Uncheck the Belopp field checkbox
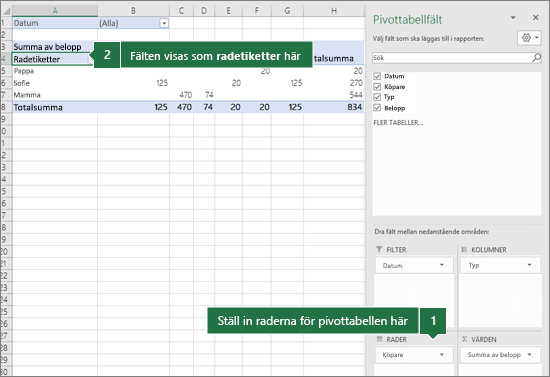The width and height of the screenshot is (550, 377). 377,108
